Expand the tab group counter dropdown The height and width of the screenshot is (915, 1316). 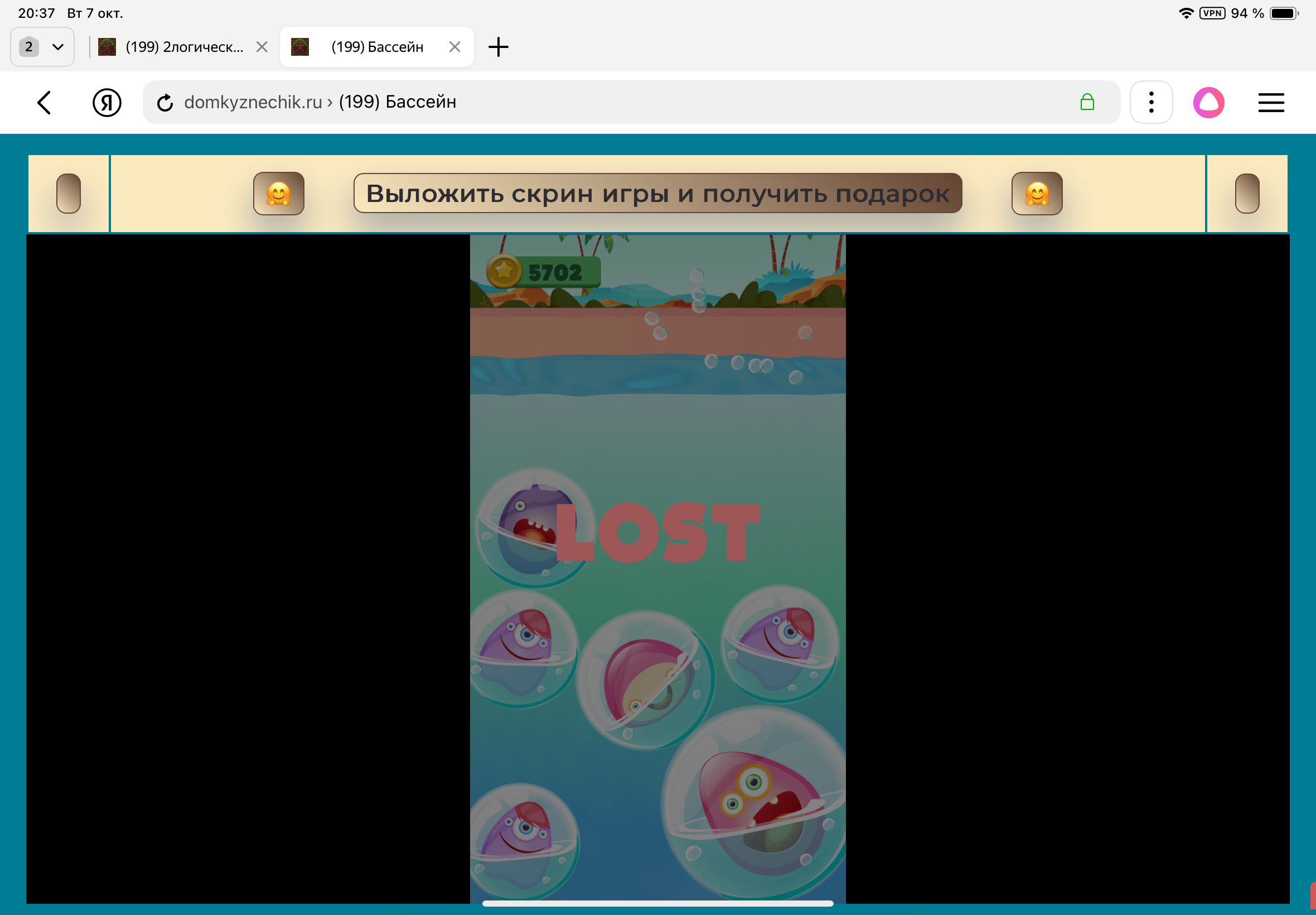42,47
